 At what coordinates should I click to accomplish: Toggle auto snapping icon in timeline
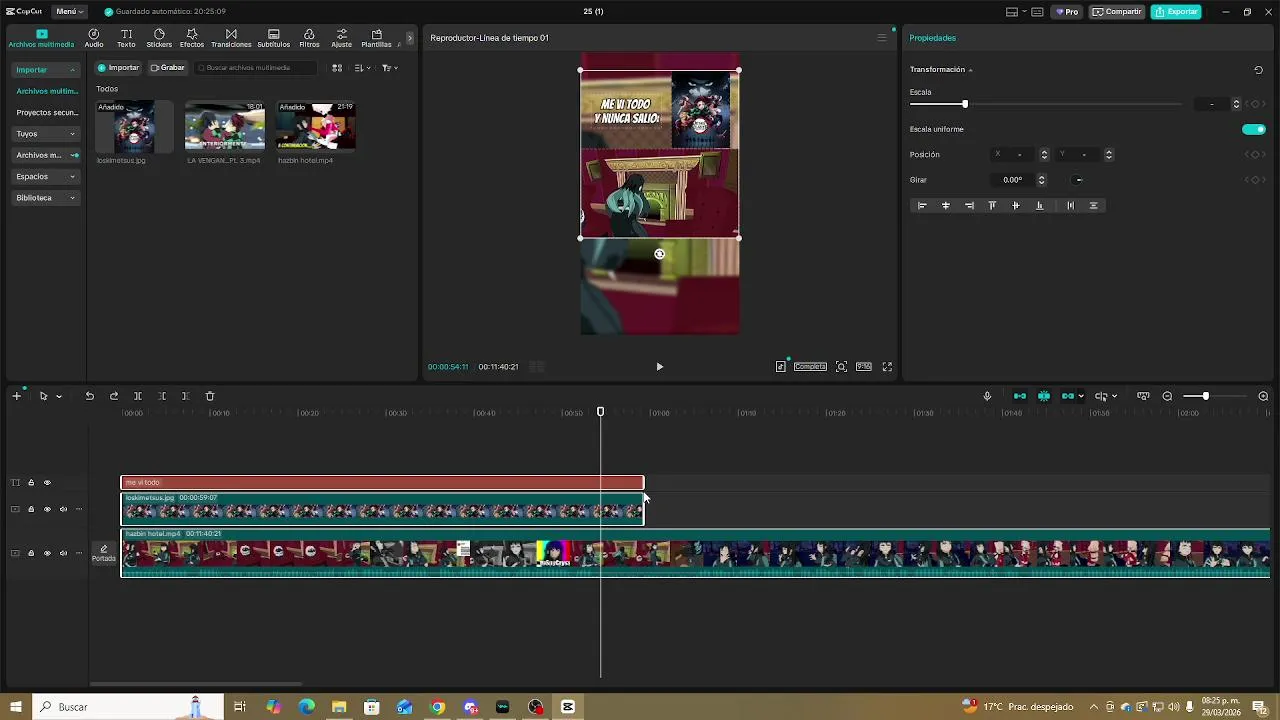coord(1044,396)
